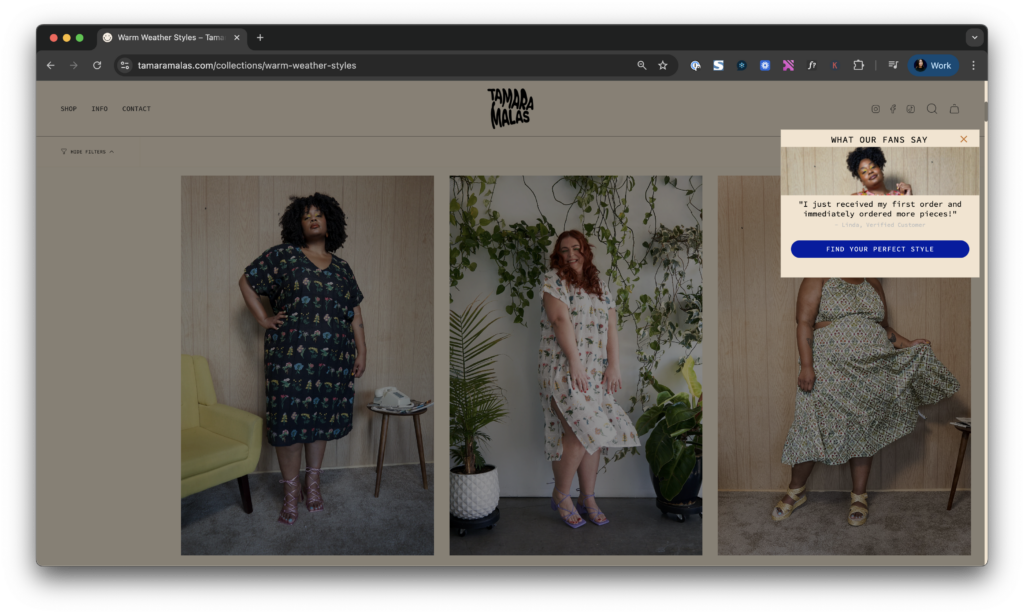
Task: Open the Shop menu item
Action: point(68,109)
